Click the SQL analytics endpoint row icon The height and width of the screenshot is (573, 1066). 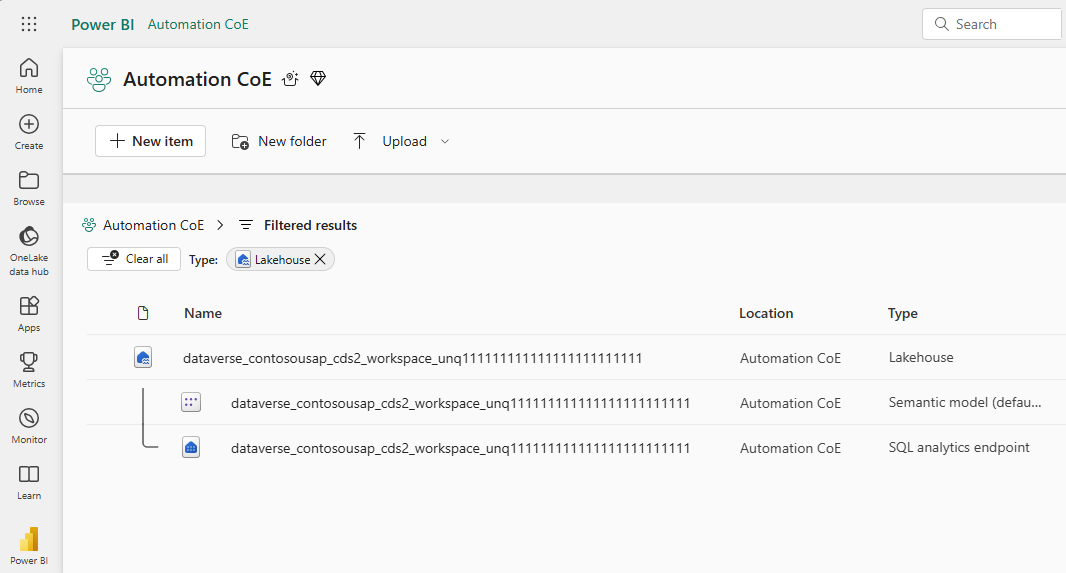click(x=191, y=447)
